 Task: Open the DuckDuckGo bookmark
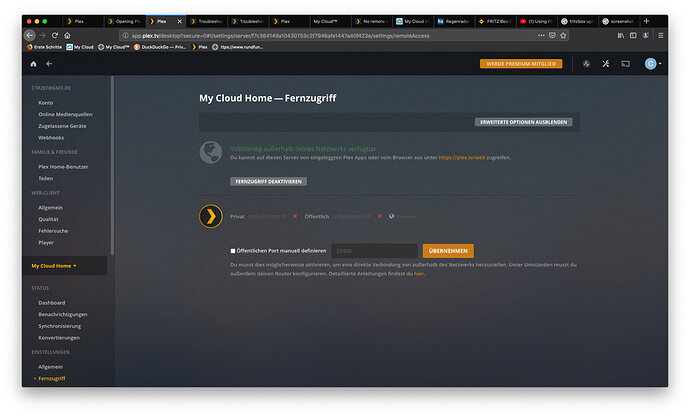pos(160,47)
